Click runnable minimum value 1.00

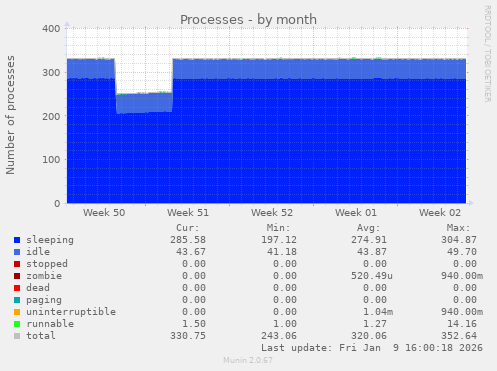point(285,324)
